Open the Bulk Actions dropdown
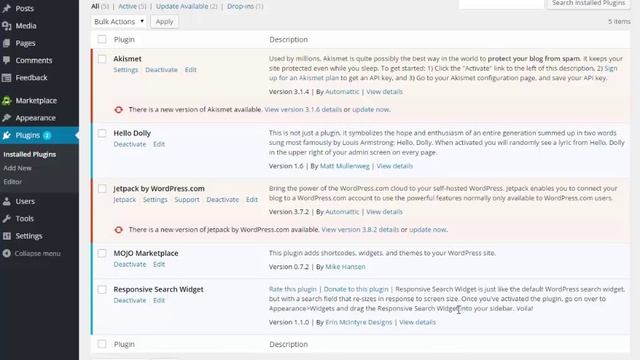The width and height of the screenshot is (640, 360). (x=119, y=22)
